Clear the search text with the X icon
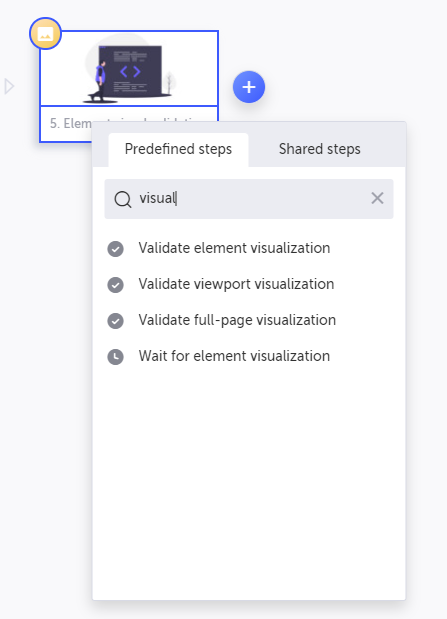 (x=378, y=198)
